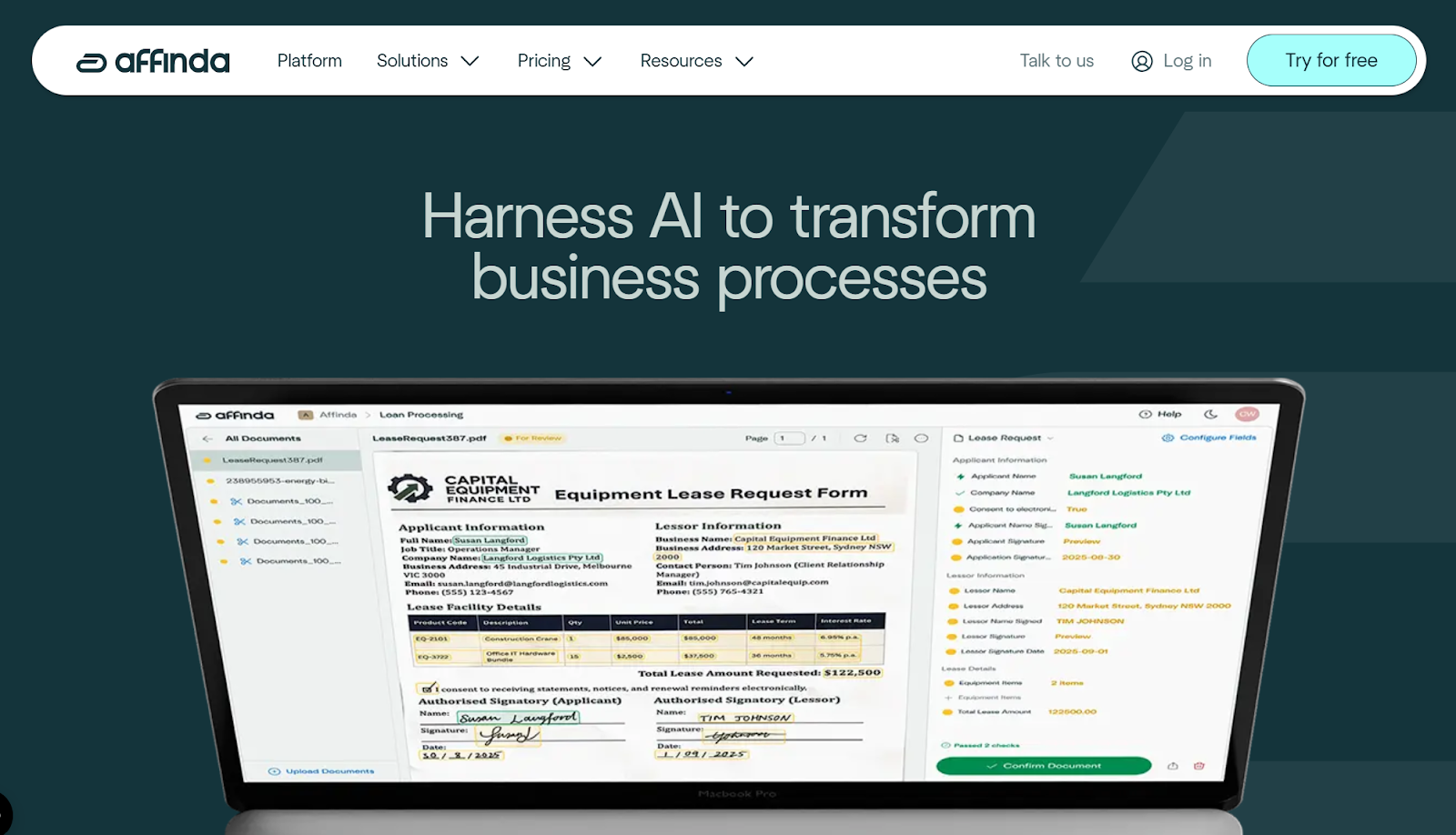The image size is (1456, 835).
Task: Click the Lessor Name field row
Action: (1074, 591)
